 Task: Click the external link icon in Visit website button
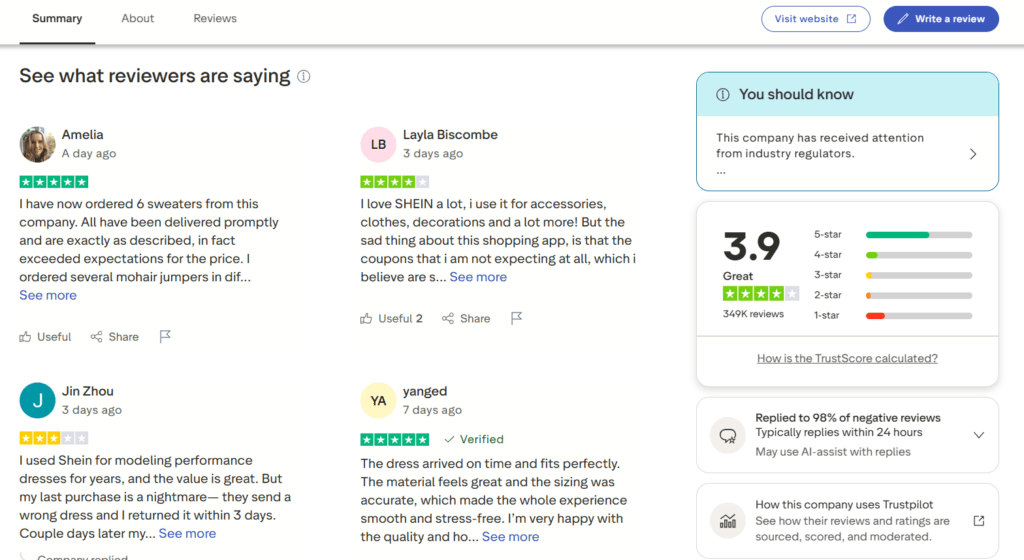click(x=852, y=18)
